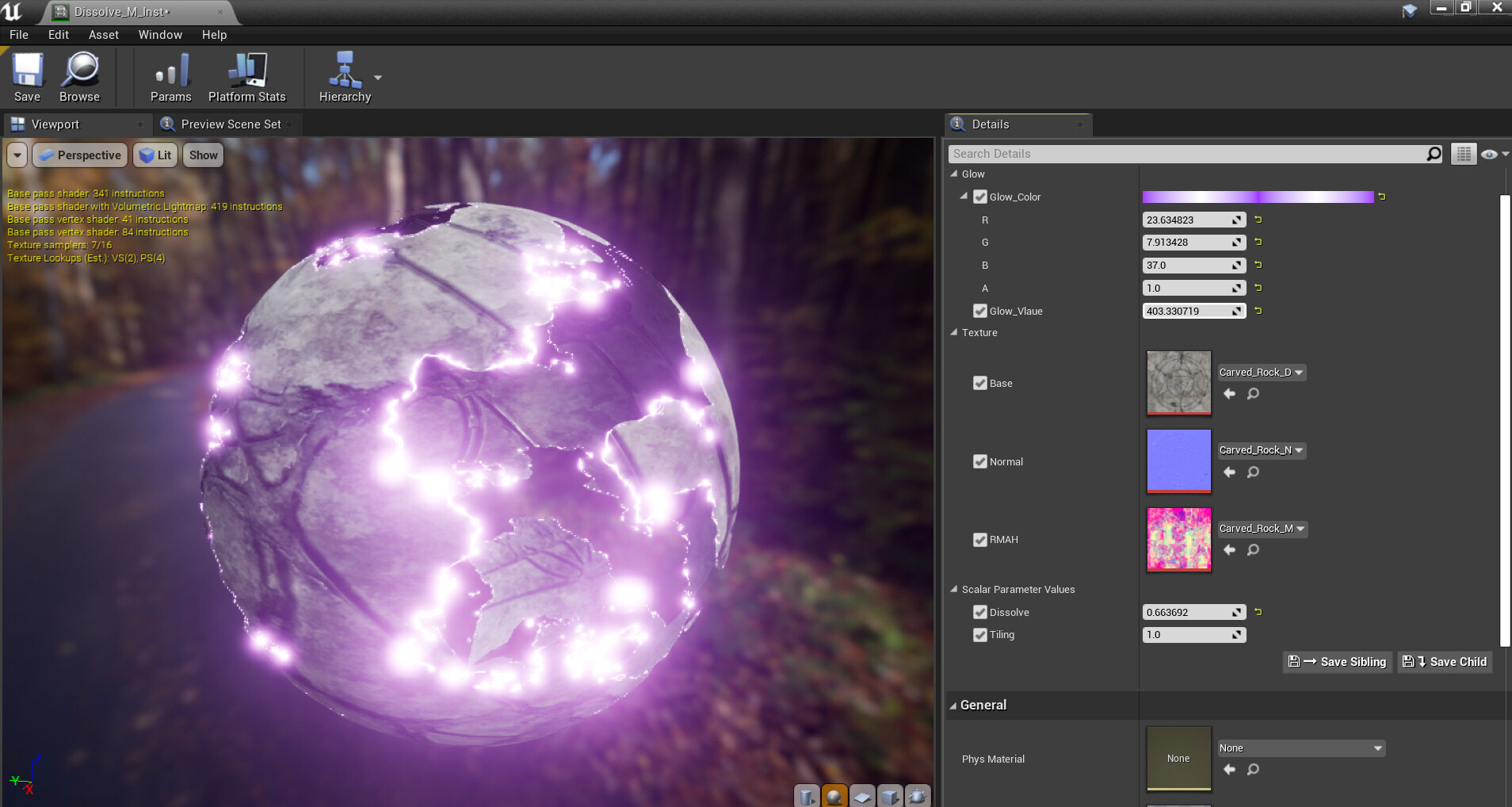Open the Browse toolbar icon
The image size is (1512, 807).
click(x=78, y=75)
